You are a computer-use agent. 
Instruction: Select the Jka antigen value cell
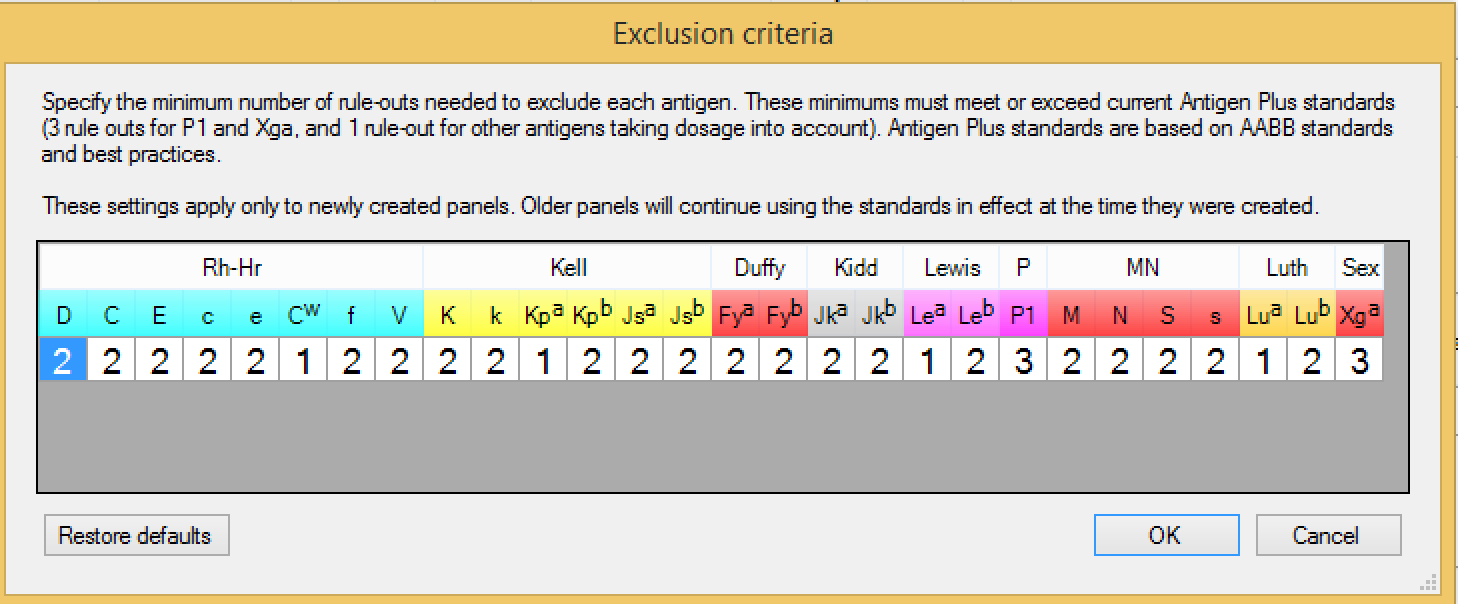coord(831,360)
